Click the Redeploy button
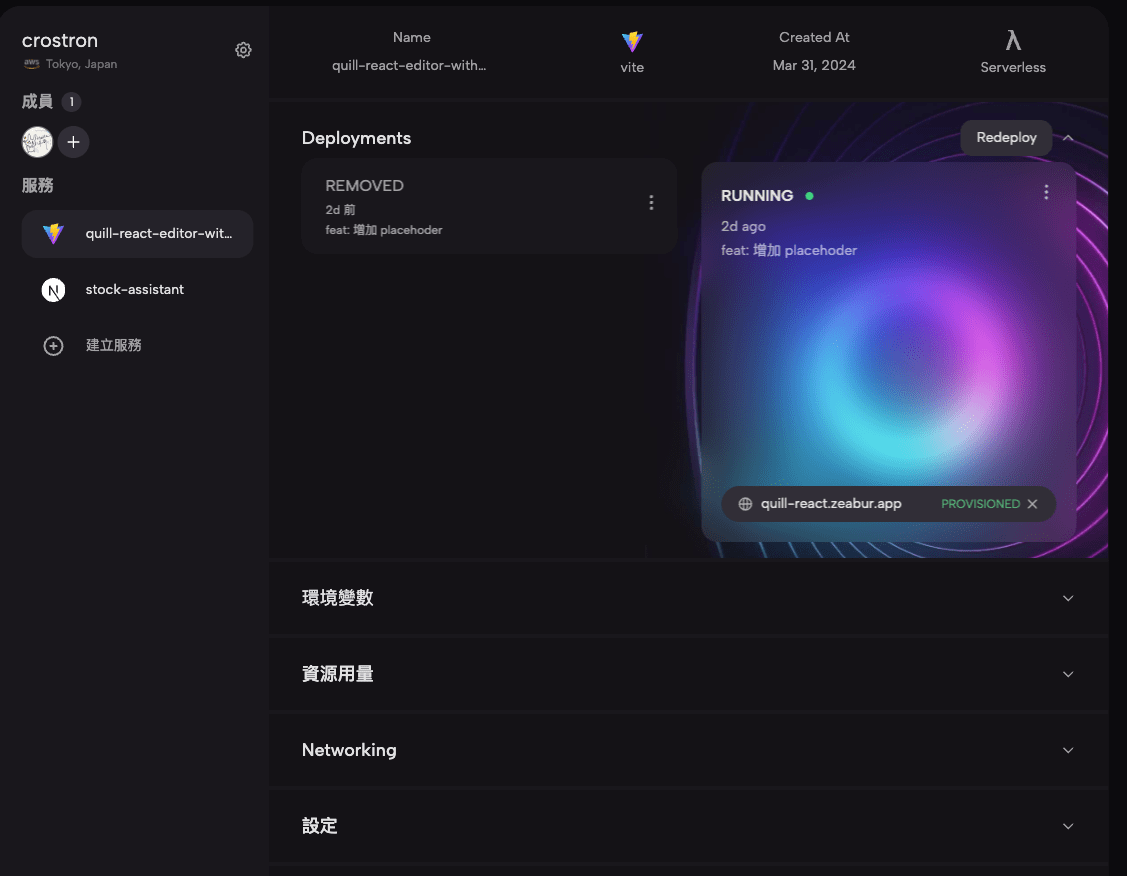Screen dimensions: 1127x876 (x=1005, y=137)
